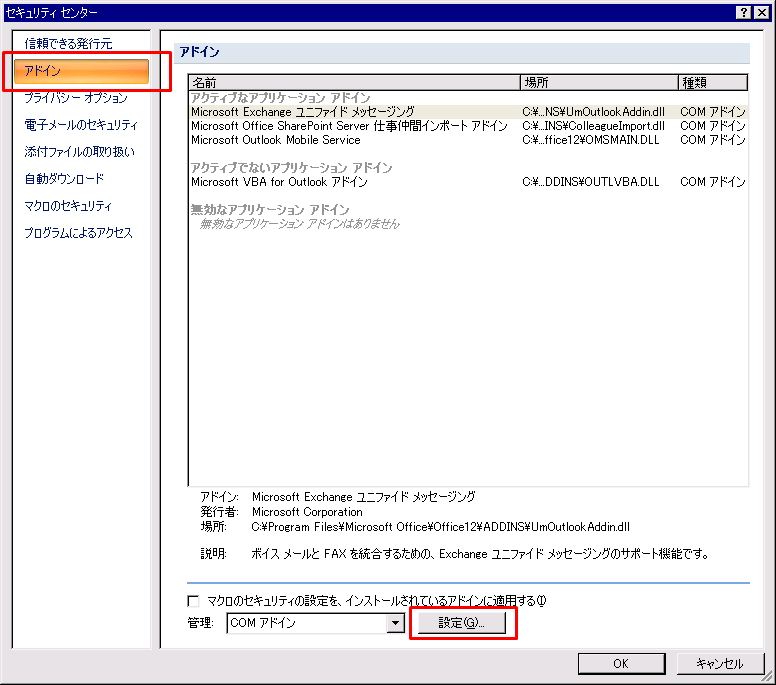Screen dimensions: 776x685
Task: Open 信頼できる発行元 category
Action: point(68,44)
